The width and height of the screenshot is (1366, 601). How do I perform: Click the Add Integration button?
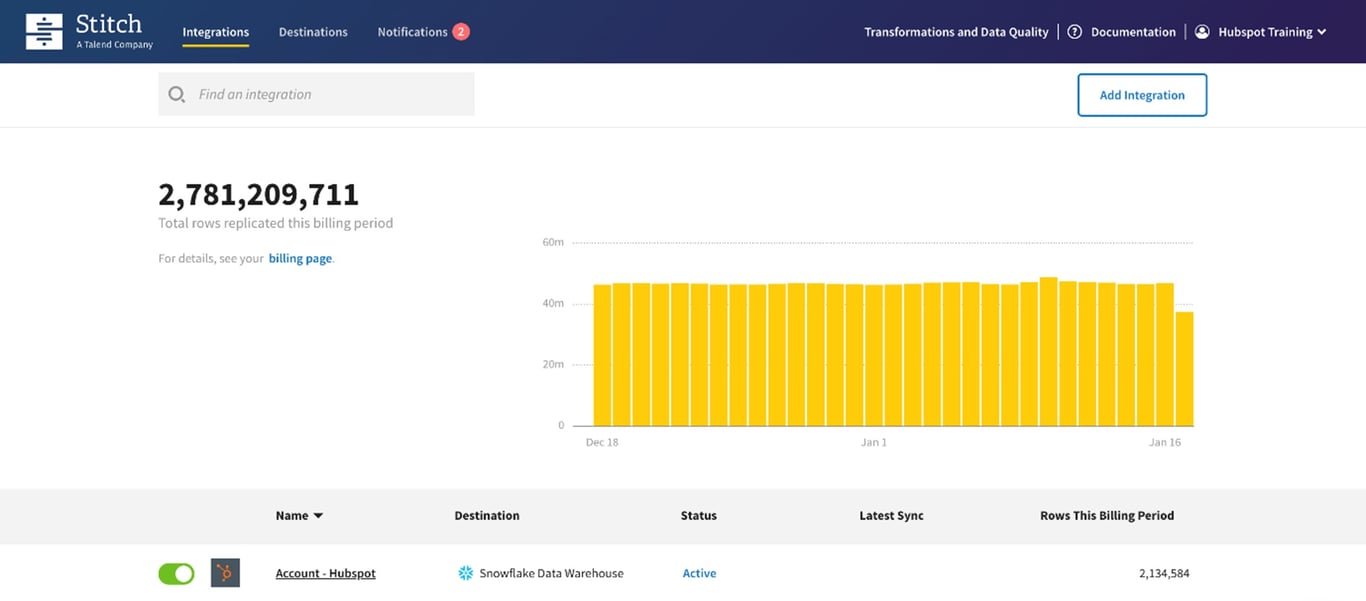point(1142,94)
